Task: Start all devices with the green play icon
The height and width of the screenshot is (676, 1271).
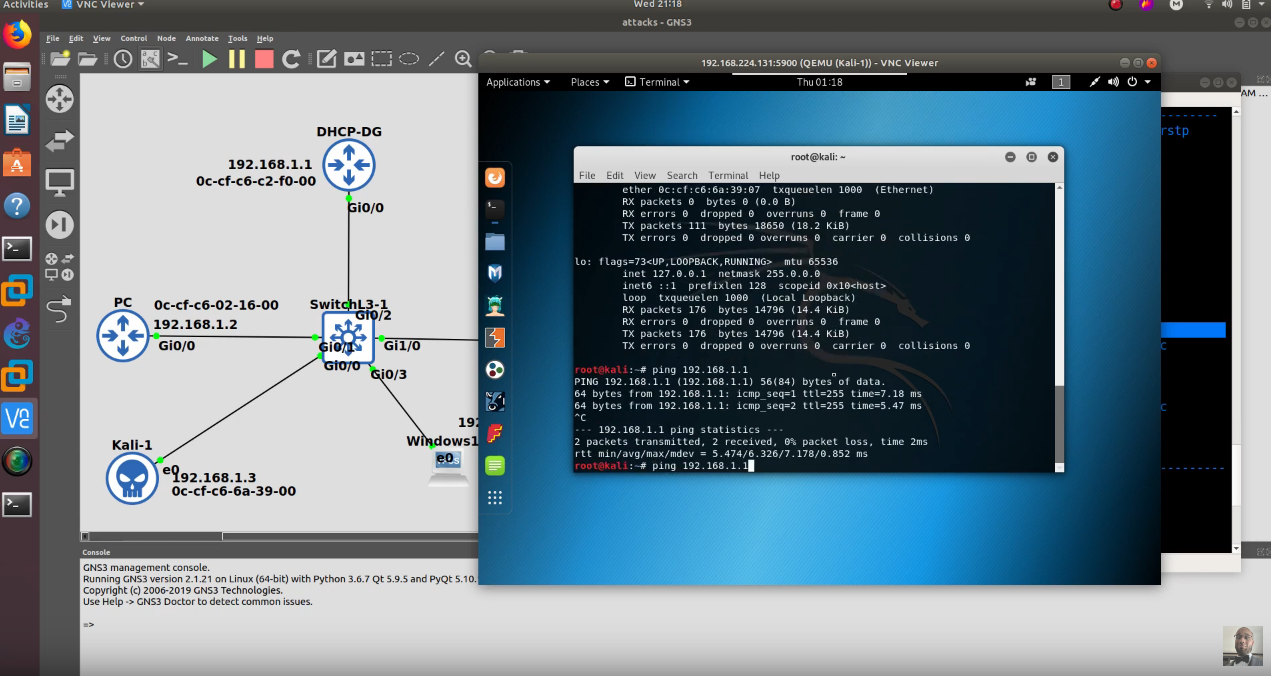Action: click(210, 58)
